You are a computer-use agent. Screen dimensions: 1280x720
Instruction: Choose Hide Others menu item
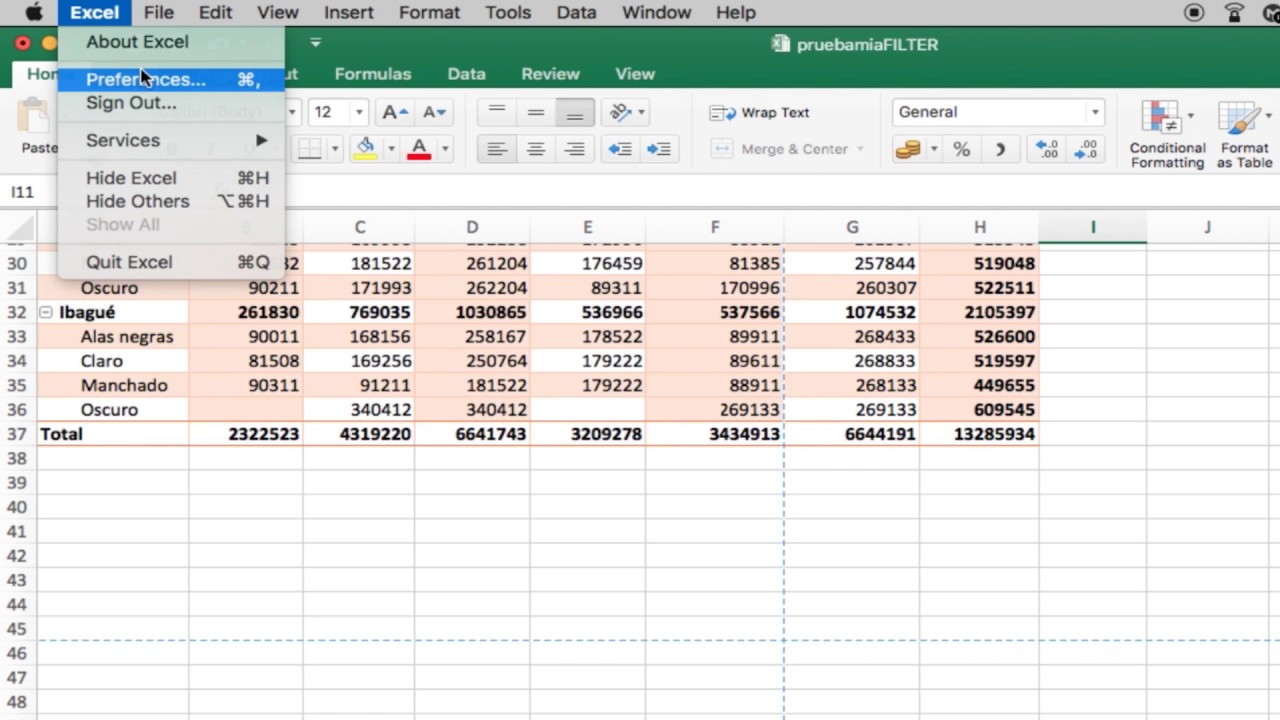pyautogui.click(x=171, y=201)
